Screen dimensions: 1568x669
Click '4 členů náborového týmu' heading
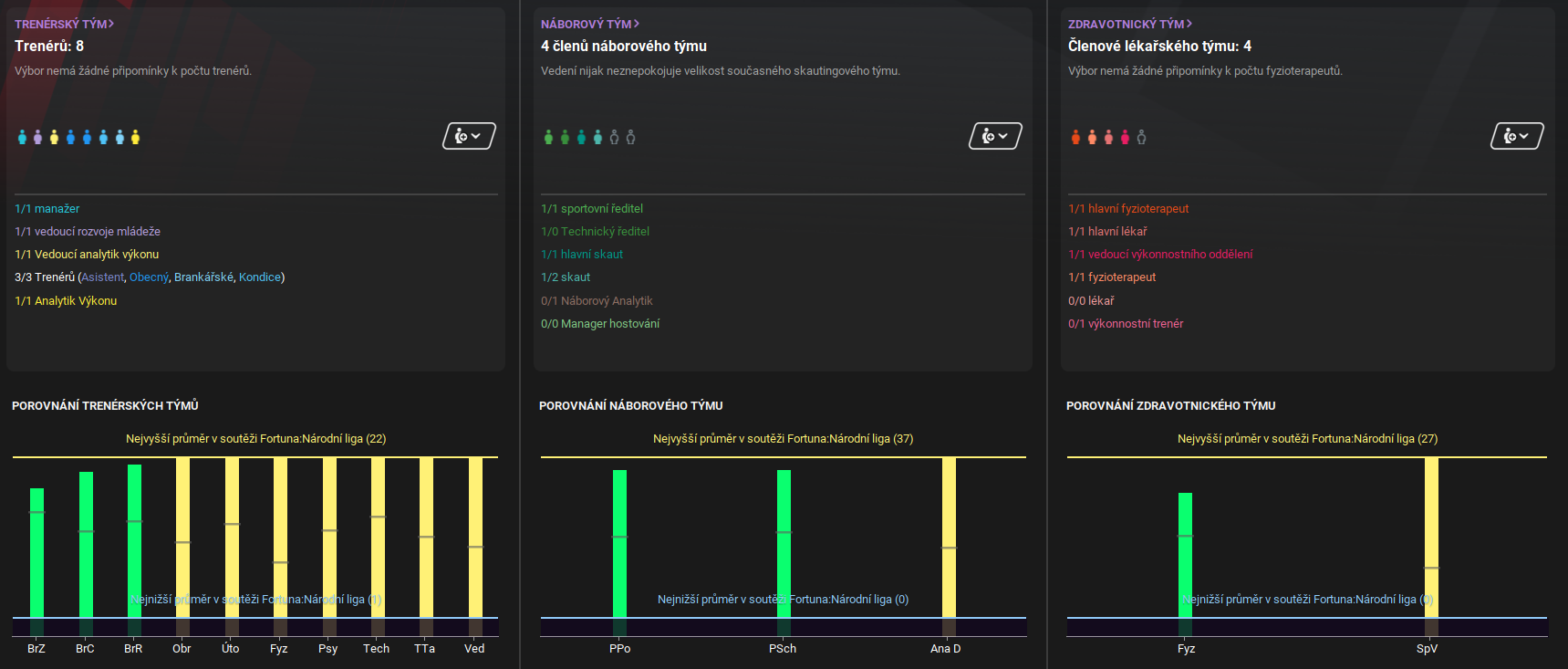point(624,46)
